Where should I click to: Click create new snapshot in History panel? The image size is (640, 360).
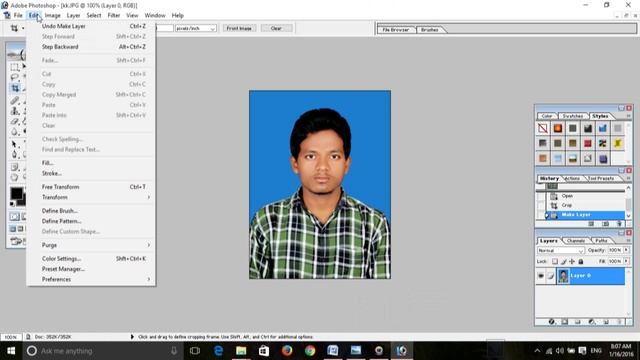[x=605, y=224]
